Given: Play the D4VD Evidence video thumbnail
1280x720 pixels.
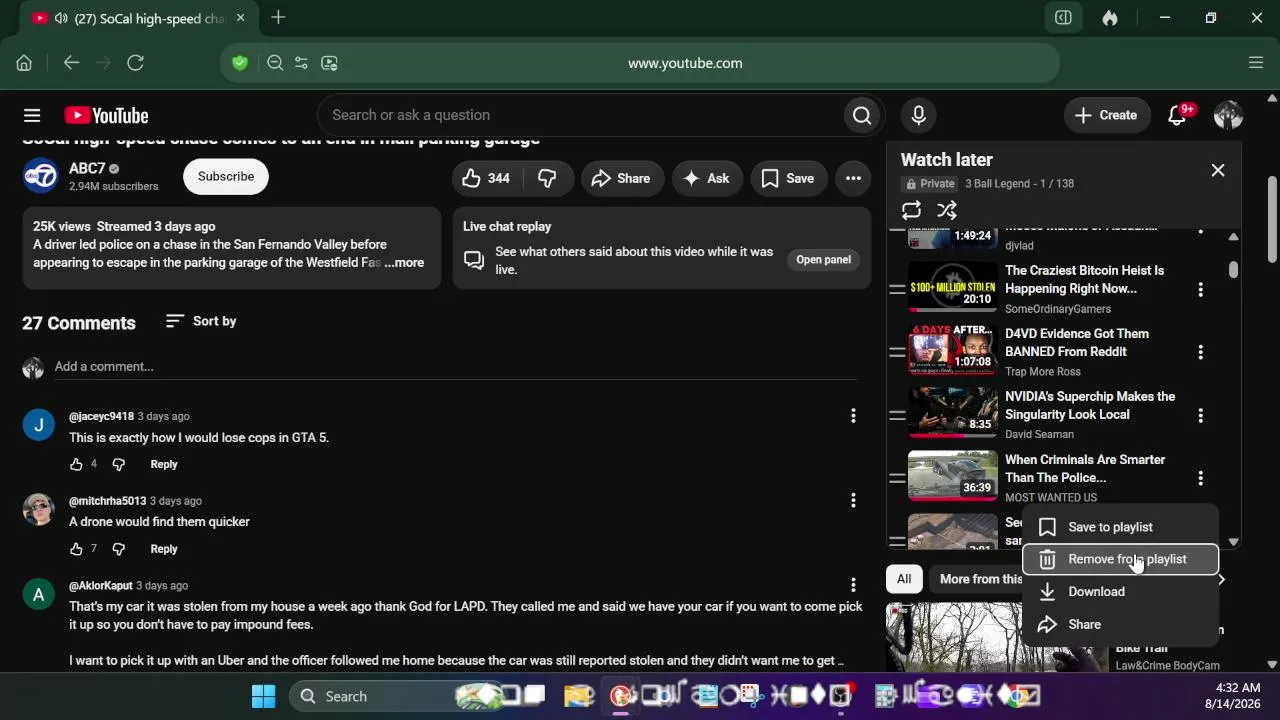Looking at the screenshot, I should [953, 350].
